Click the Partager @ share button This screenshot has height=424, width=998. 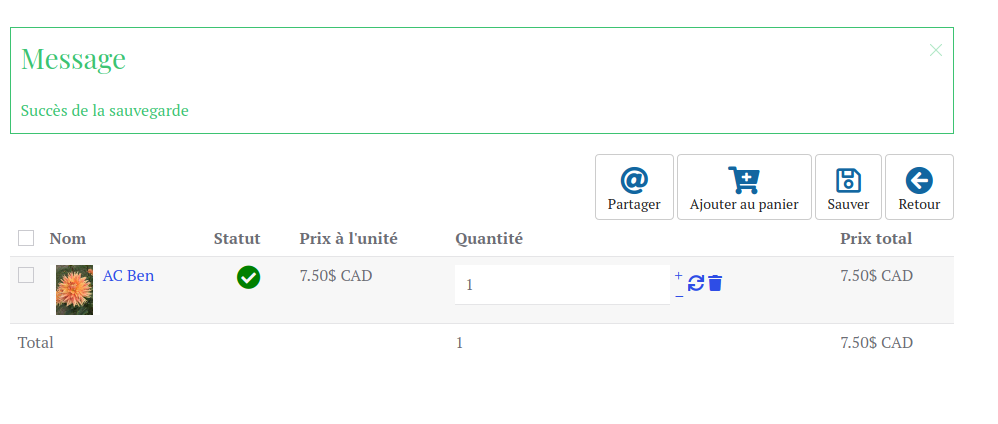(x=634, y=187)
